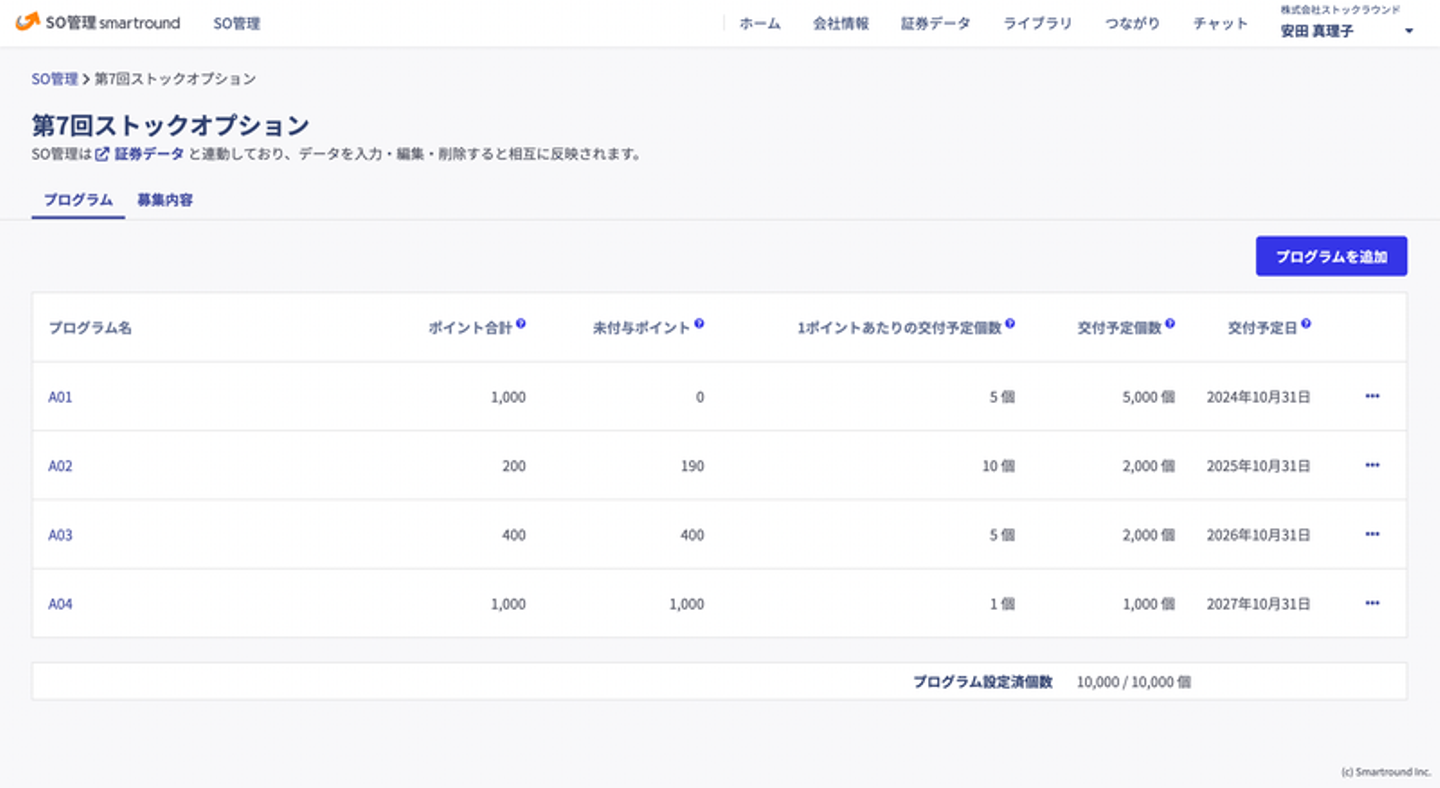The image size is (1440, 788).
Task: Open the three-dot menu for A01
Action: coord(1372,396)
